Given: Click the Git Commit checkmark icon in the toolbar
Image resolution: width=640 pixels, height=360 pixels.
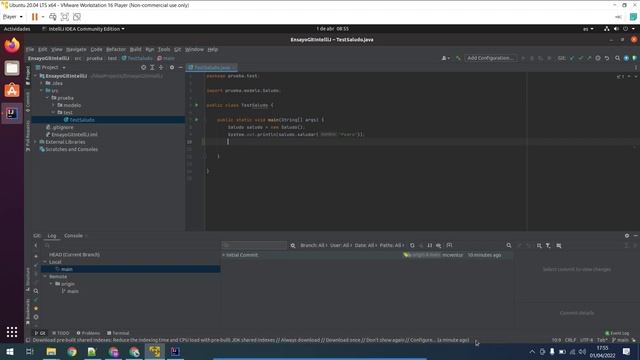Looking at the screenshot, I should tap(580, 58).
